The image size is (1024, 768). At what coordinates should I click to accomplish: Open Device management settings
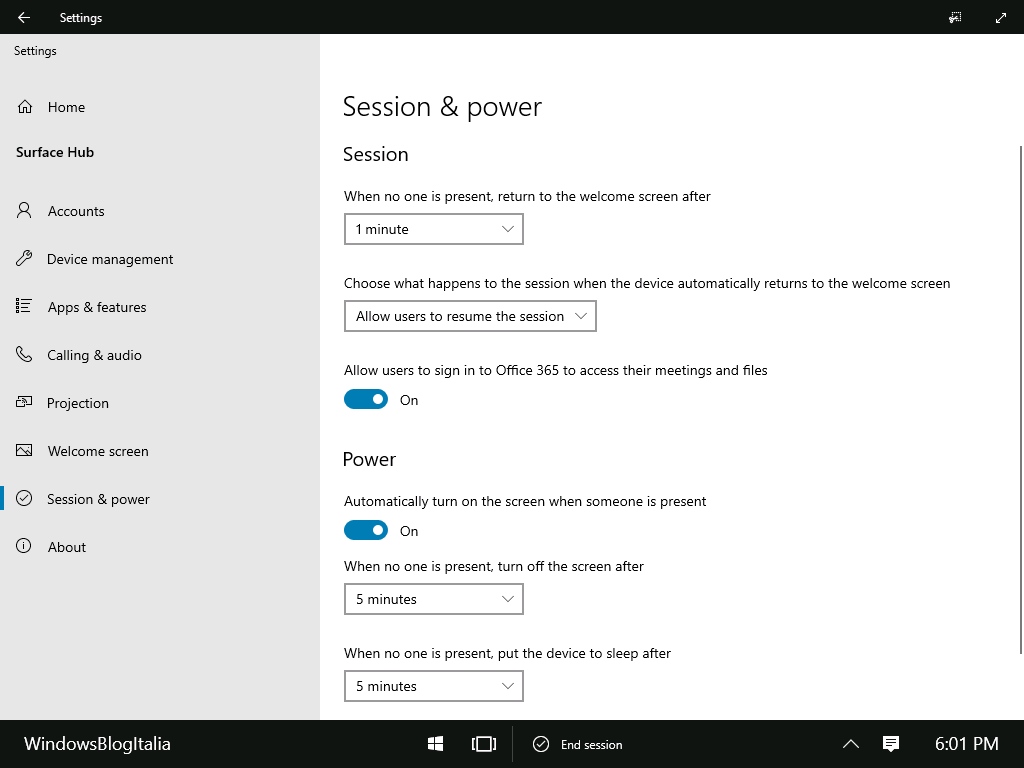[x=160, y=259]
